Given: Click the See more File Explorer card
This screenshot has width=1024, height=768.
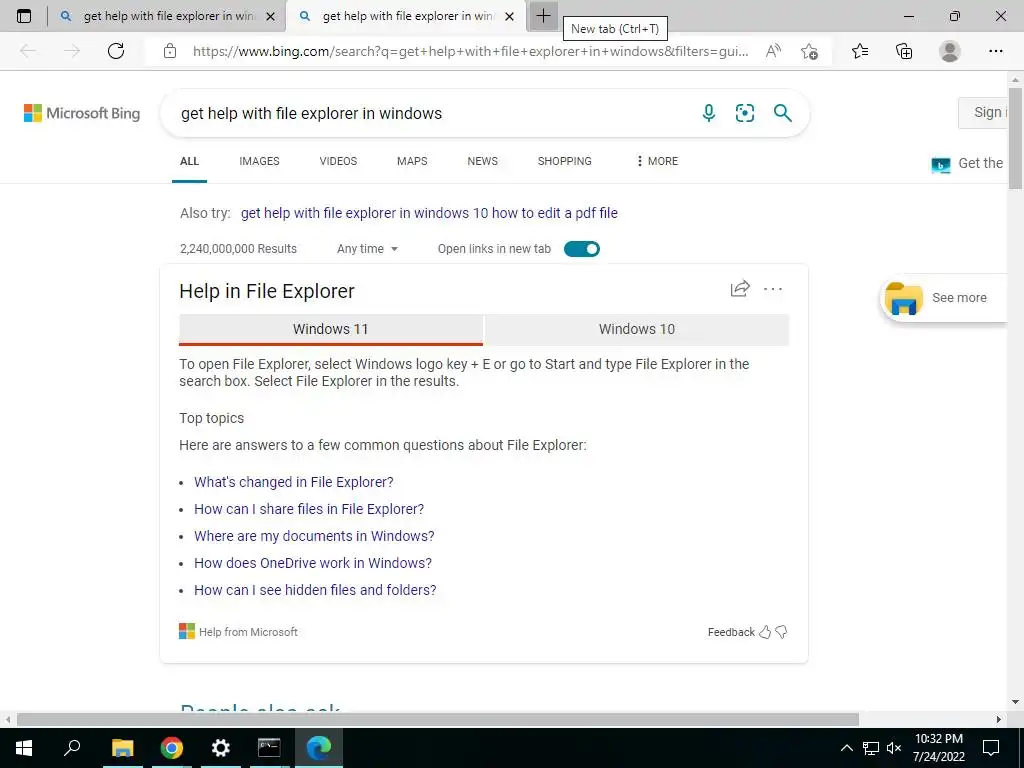Looking at the screenshot, I should pyautogui.click(x=944, y=298).
